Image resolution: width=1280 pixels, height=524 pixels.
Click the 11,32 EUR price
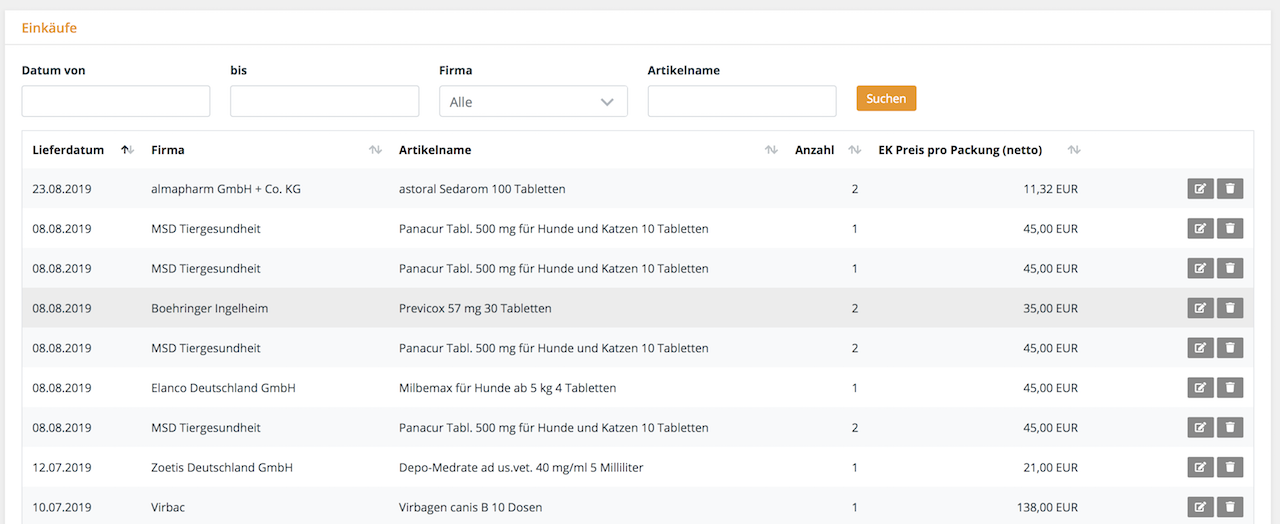[1049, 189]
